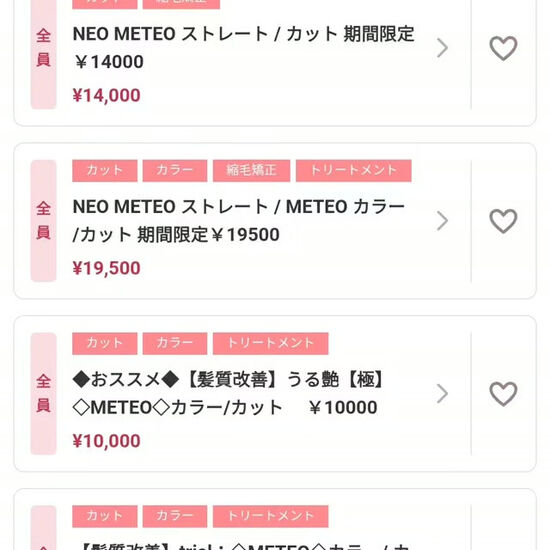
Task: Select the カラー tag on ¥19,500 coupon
Action: tap(175, 170)
